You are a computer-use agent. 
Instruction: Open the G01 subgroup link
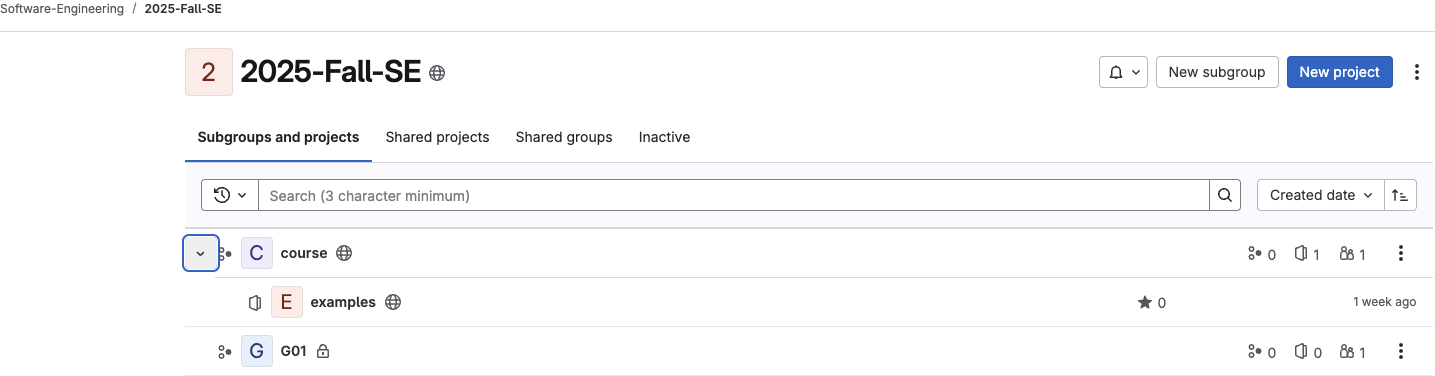pyautogui.click(x=293, y=351)
